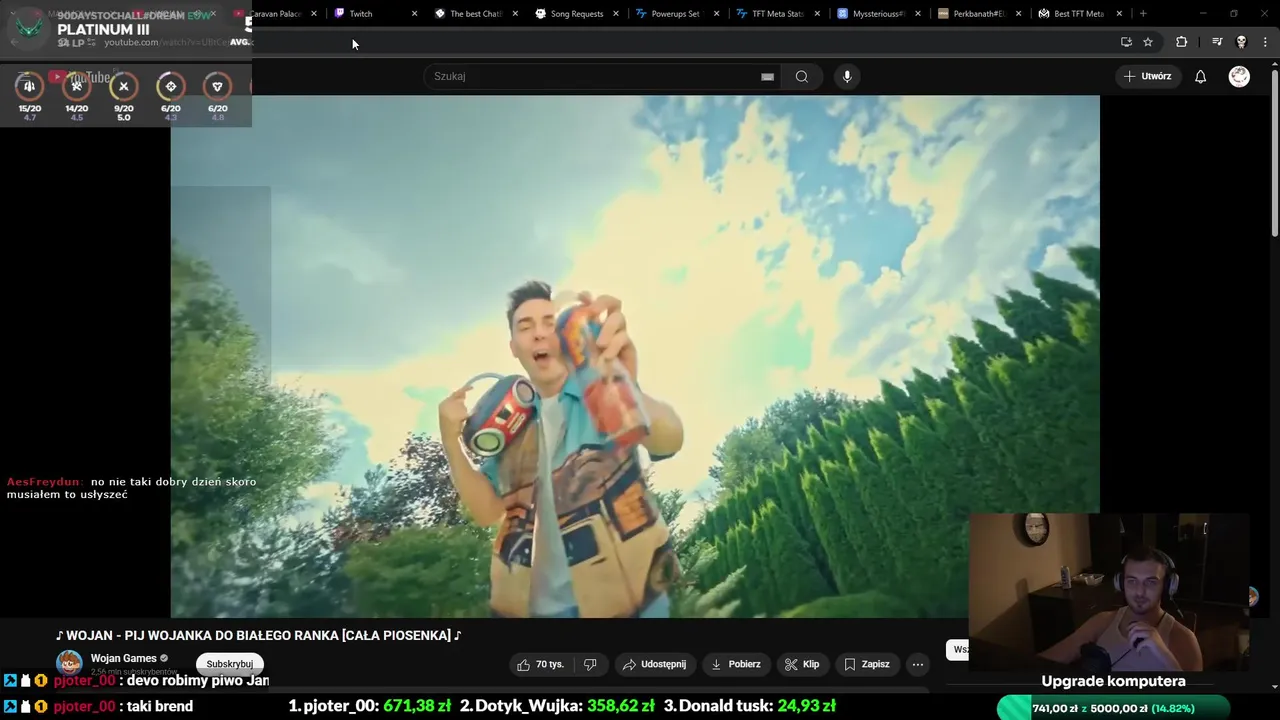Click donor entry Donald tusk: 24,93 zł
This screenshot has height=720, width=1280.
[750, 706]
